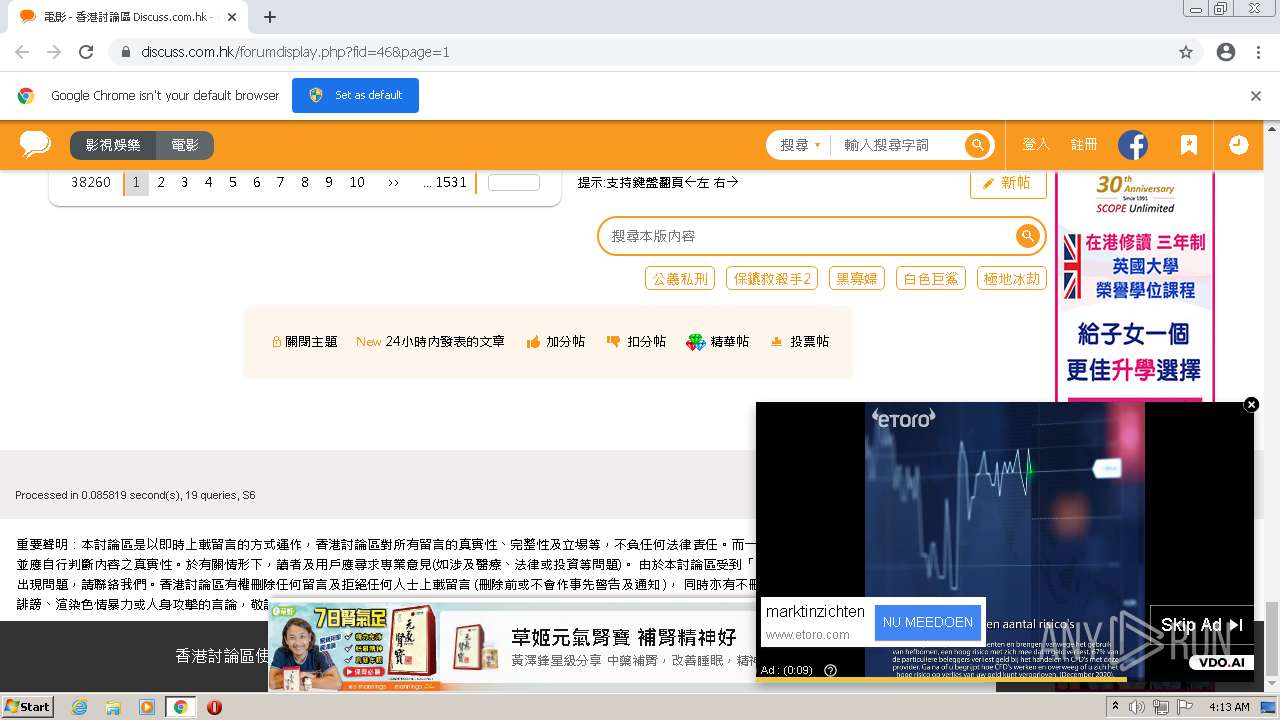Click the 精華帖 gem legend

(x=718, y=342)
